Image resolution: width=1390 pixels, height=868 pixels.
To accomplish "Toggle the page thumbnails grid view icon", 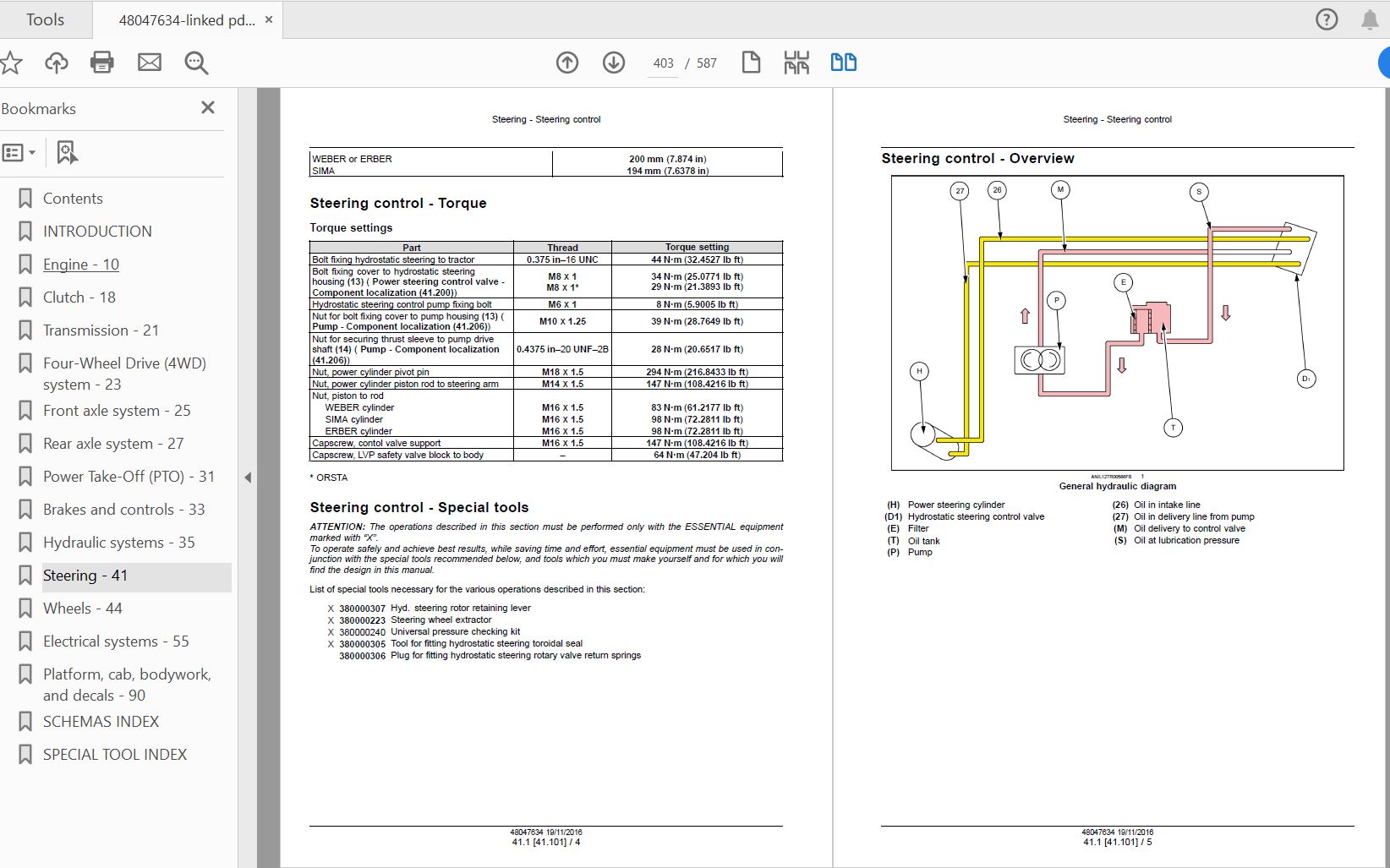I will (796, 63).
